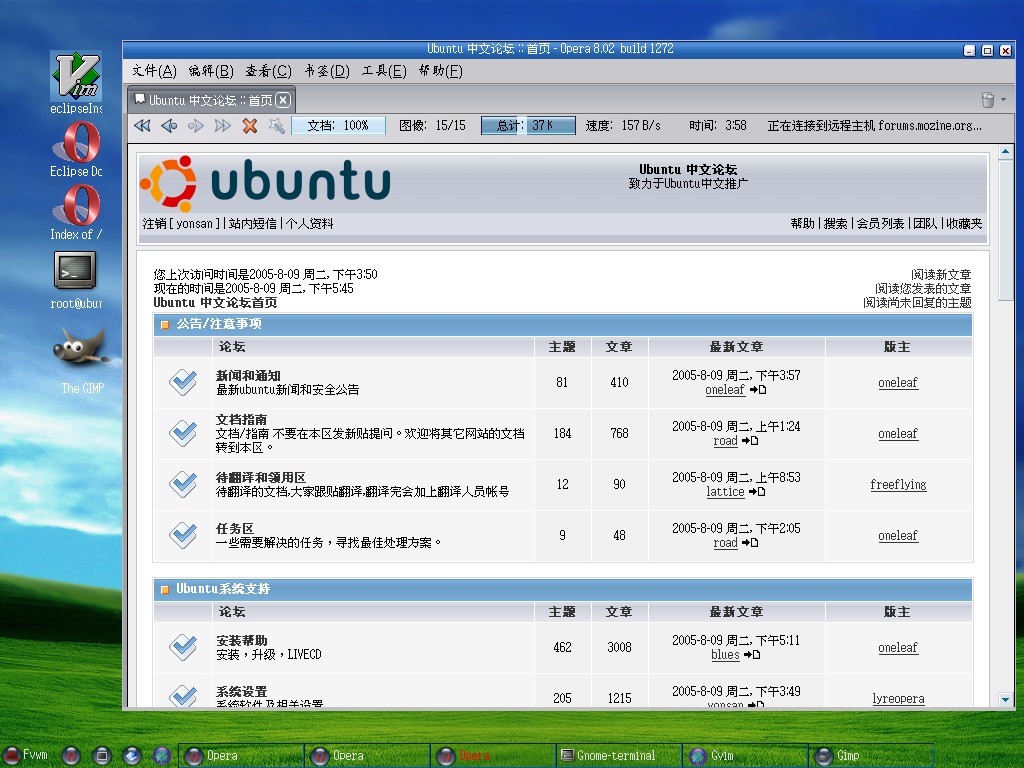This screenshot has width=1024, height=768.
Task: Open the Index of / Opera desktop icon
Action: click(76, 213)
